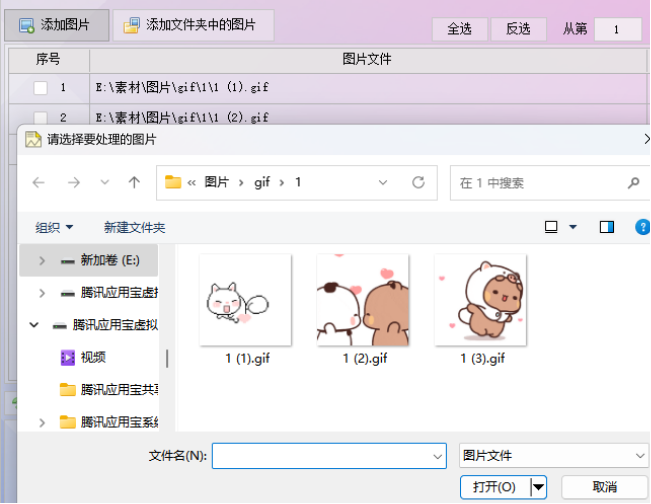Click the 1 (1).gif file name
This screenshot has height=504, width=651.
click(247, 358)
